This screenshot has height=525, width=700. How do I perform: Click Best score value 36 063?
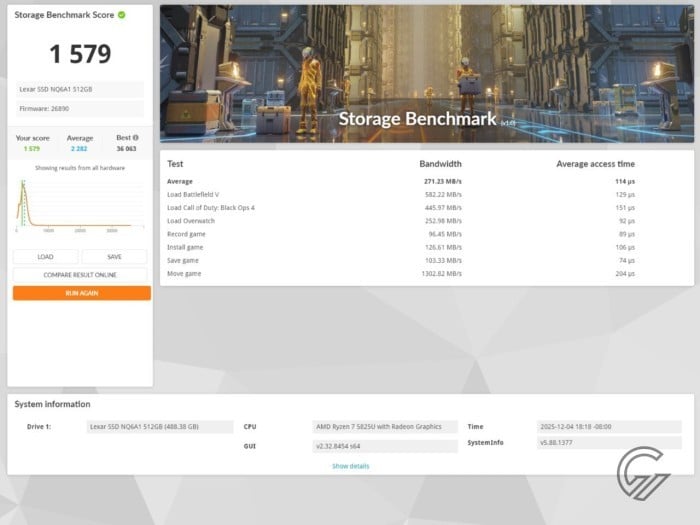126,149
